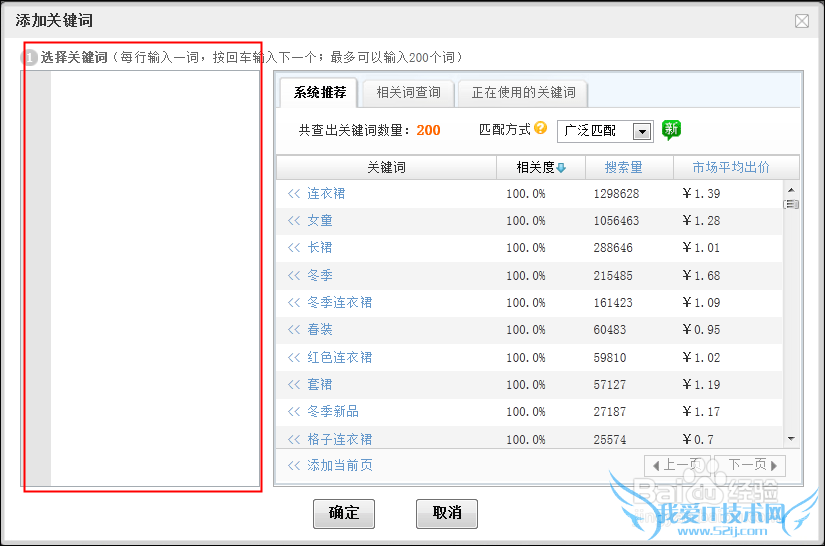This screenshot has height=546, width=825.
Task: Click the keyword list scrollbar thumb
Action: coord(791,204)
